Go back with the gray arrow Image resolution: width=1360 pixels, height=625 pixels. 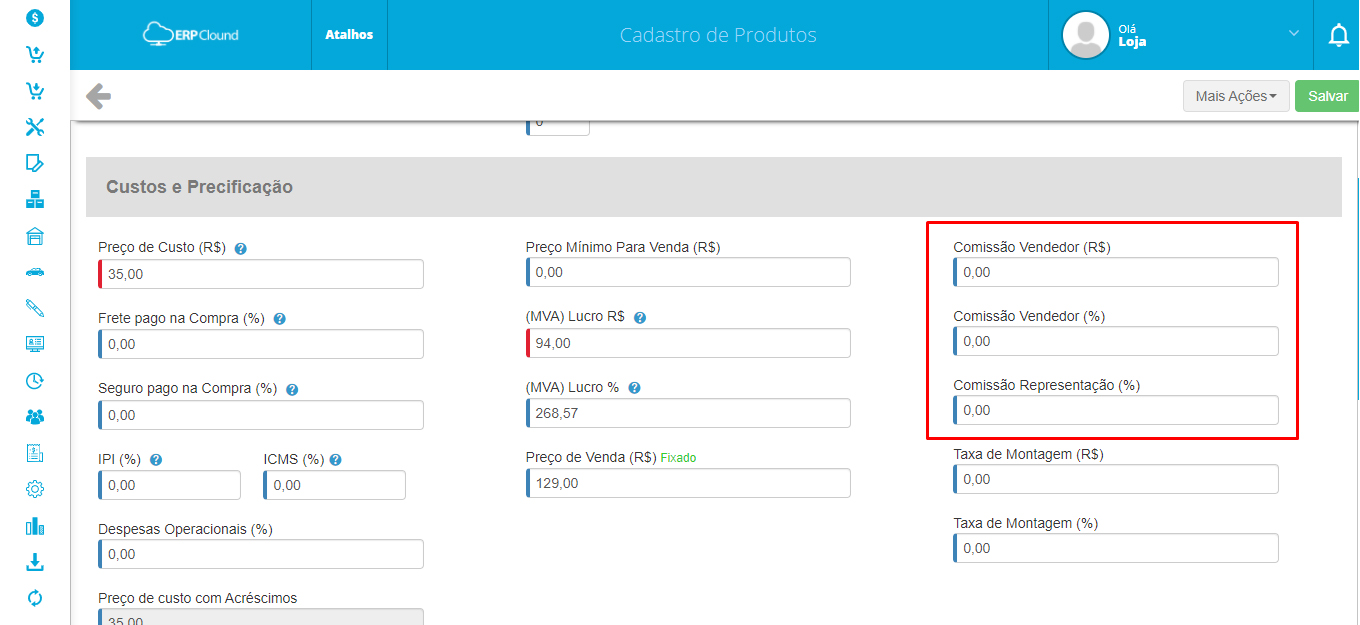click(98, 96)
